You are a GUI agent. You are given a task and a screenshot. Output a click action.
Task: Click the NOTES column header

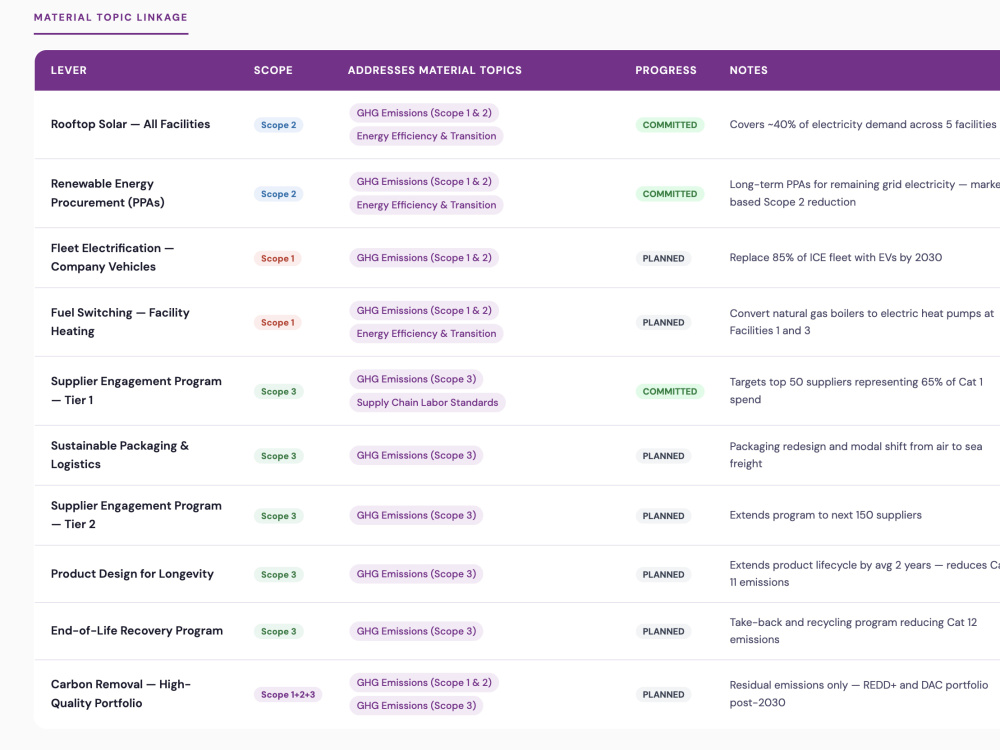click(x=749, y=70)
